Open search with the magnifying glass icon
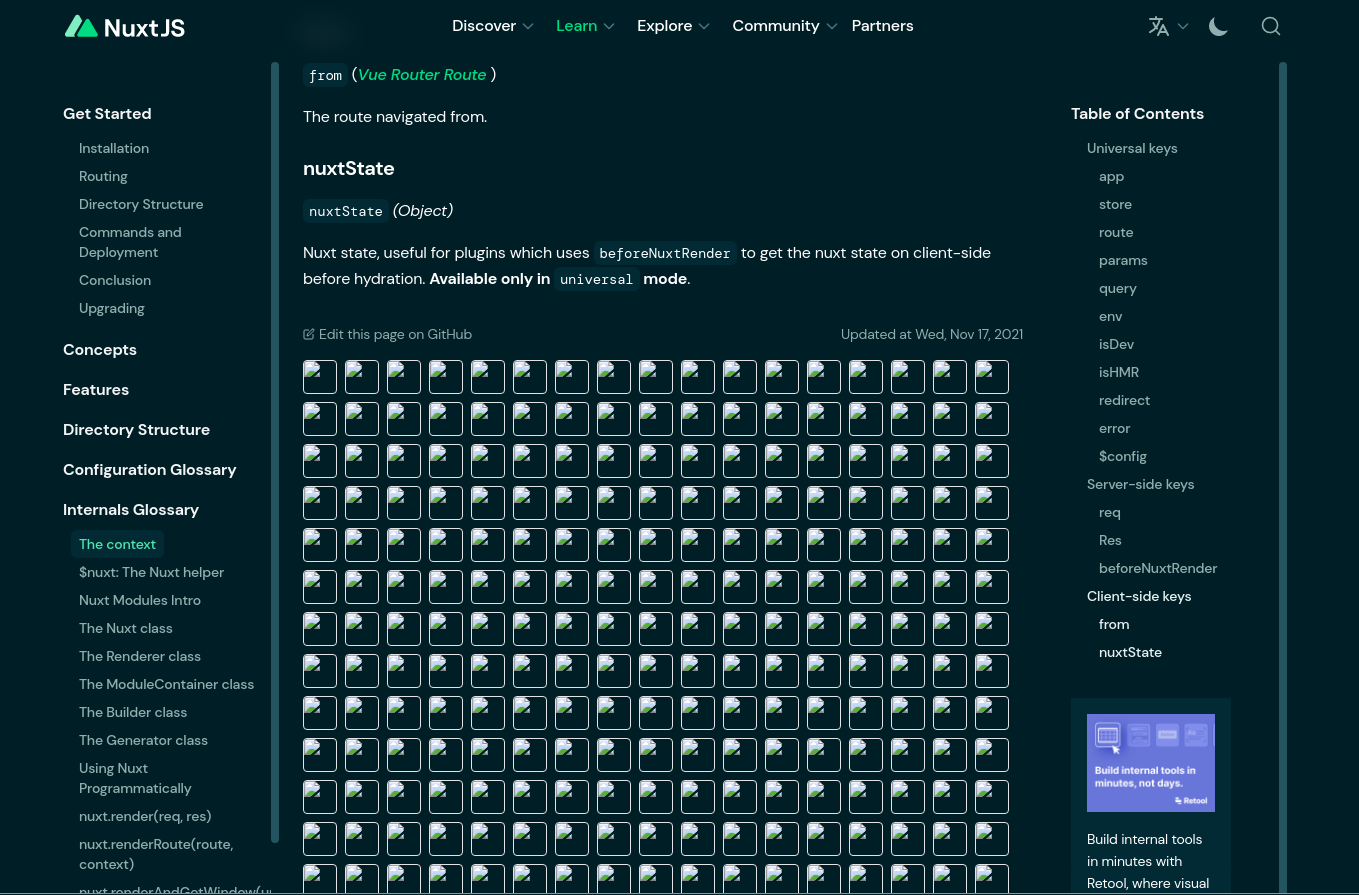The image size is (1359, 895). (x=1271, y=26)
